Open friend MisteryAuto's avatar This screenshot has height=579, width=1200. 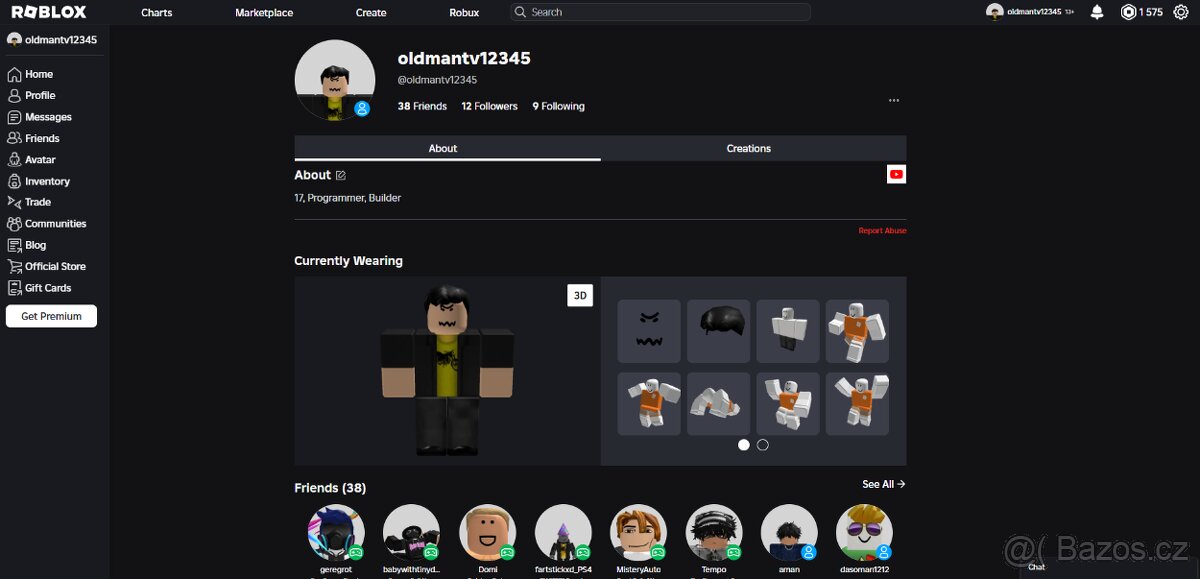639,532
